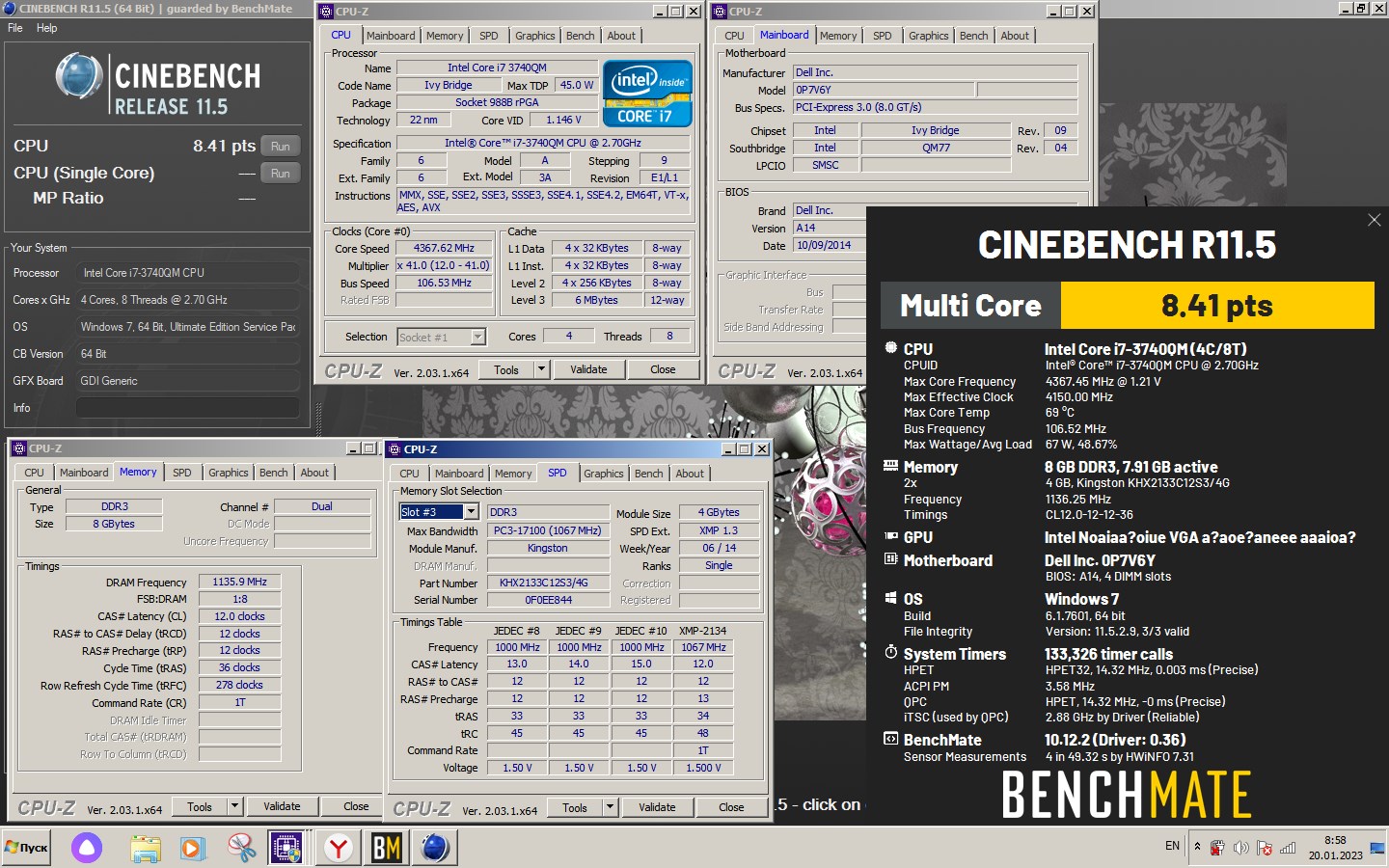Open the media player taskbar icon
The image size is (1389, 868).
[193, 848]
